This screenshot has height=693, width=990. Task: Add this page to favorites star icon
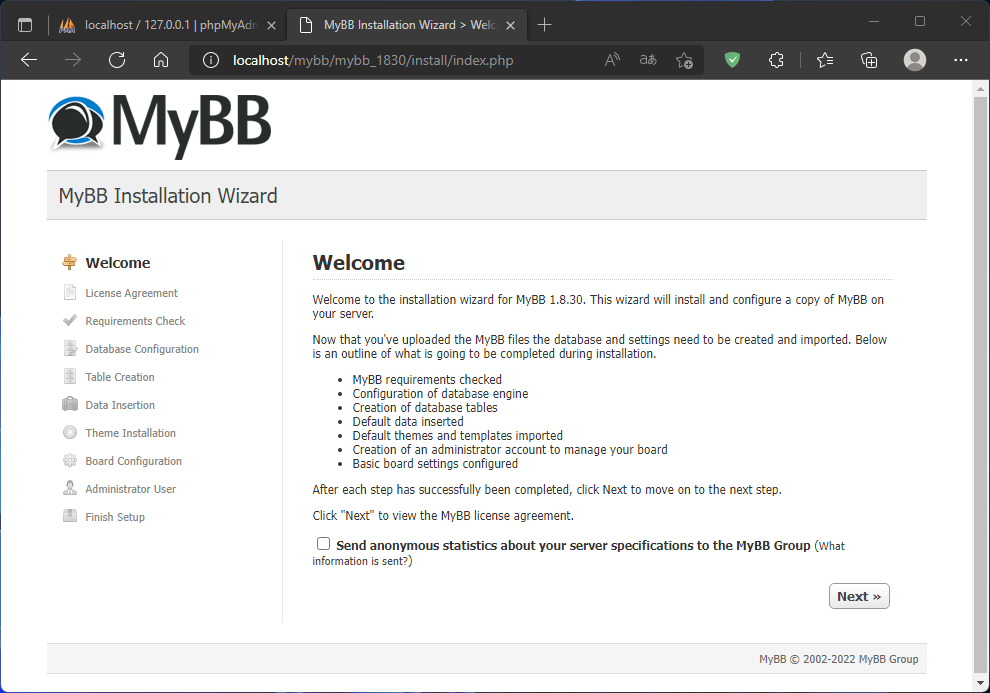(x=684, y=60)
